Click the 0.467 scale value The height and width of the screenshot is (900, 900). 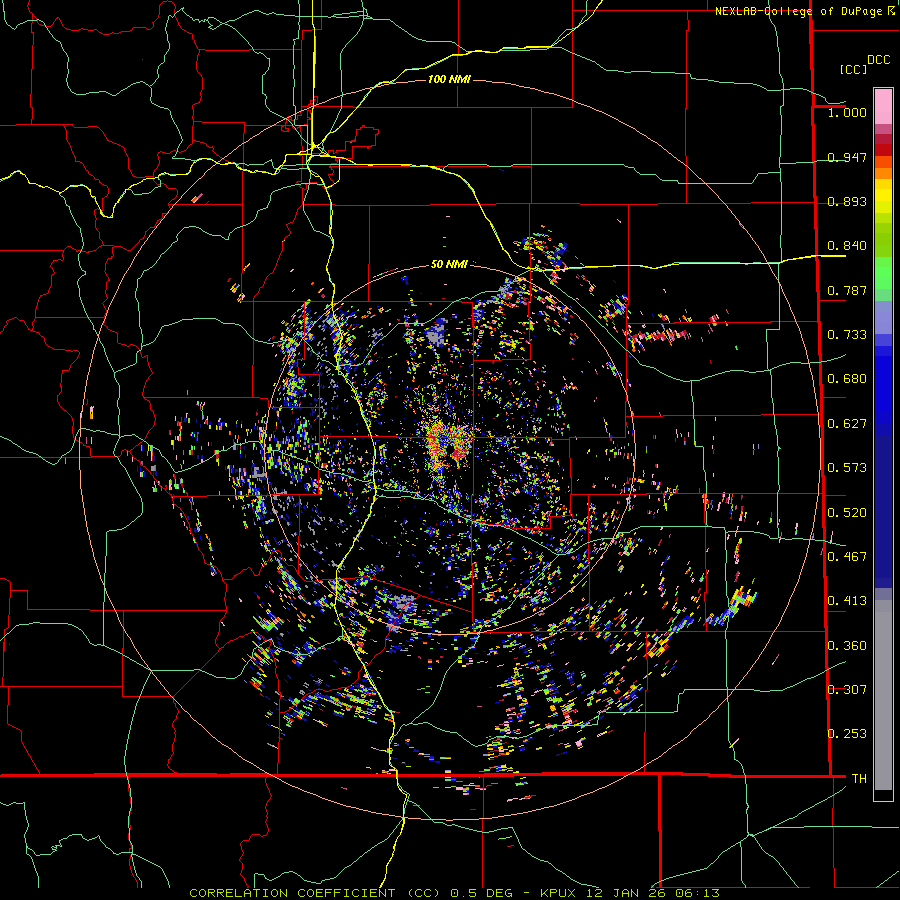pyautogui.click(x=847, y=557)
